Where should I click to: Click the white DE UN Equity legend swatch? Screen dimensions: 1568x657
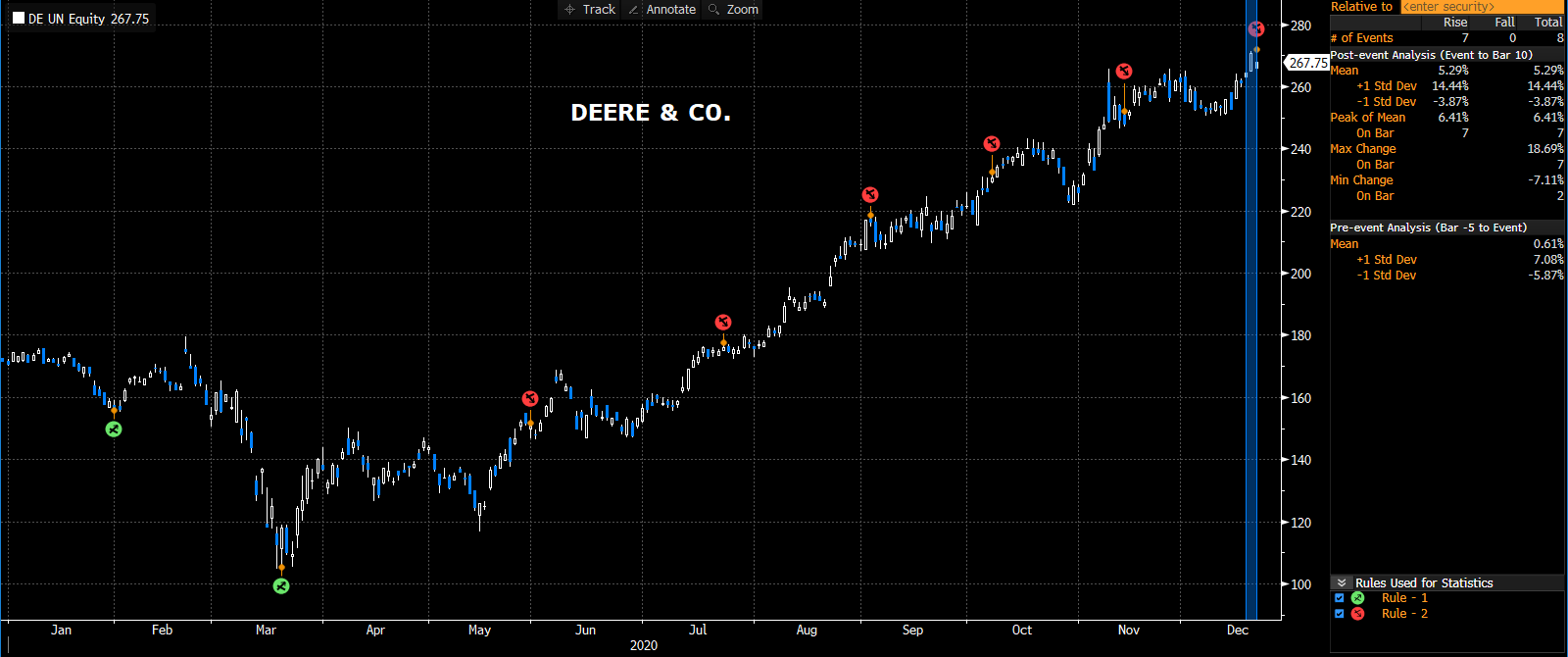pos(18,18)
